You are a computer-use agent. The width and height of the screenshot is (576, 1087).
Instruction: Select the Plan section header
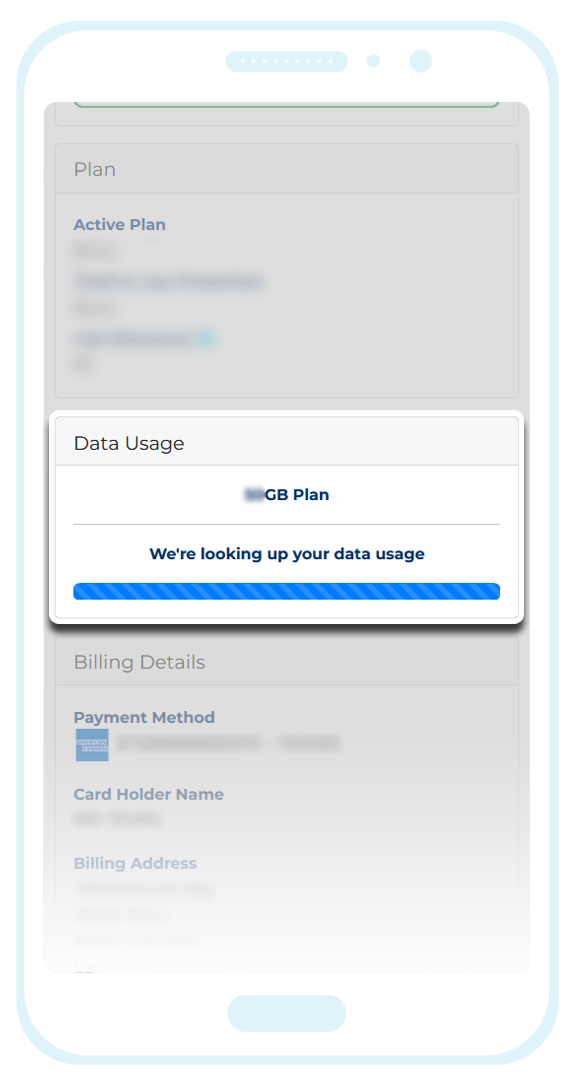286,169
